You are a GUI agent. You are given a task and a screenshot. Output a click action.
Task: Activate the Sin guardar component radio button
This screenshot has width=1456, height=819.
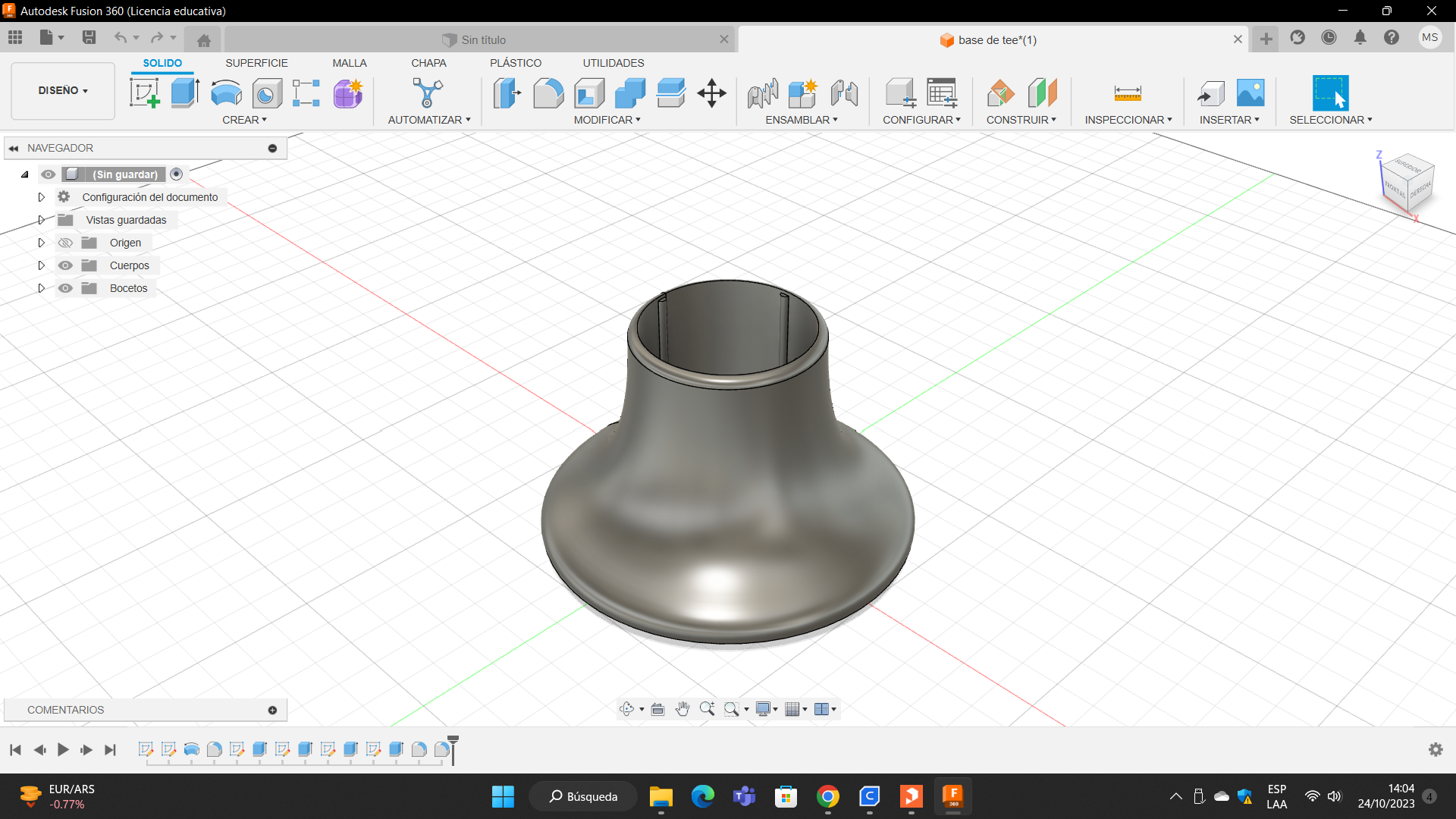pos(177,174)
